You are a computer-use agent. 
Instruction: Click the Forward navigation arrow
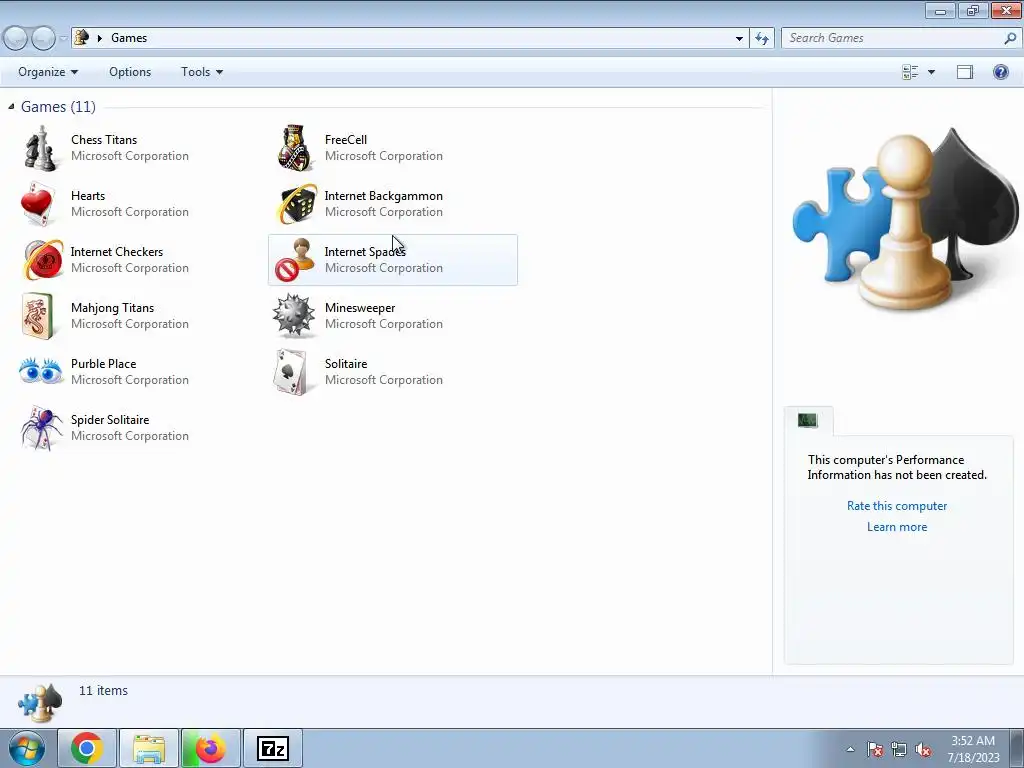(43, 38)
